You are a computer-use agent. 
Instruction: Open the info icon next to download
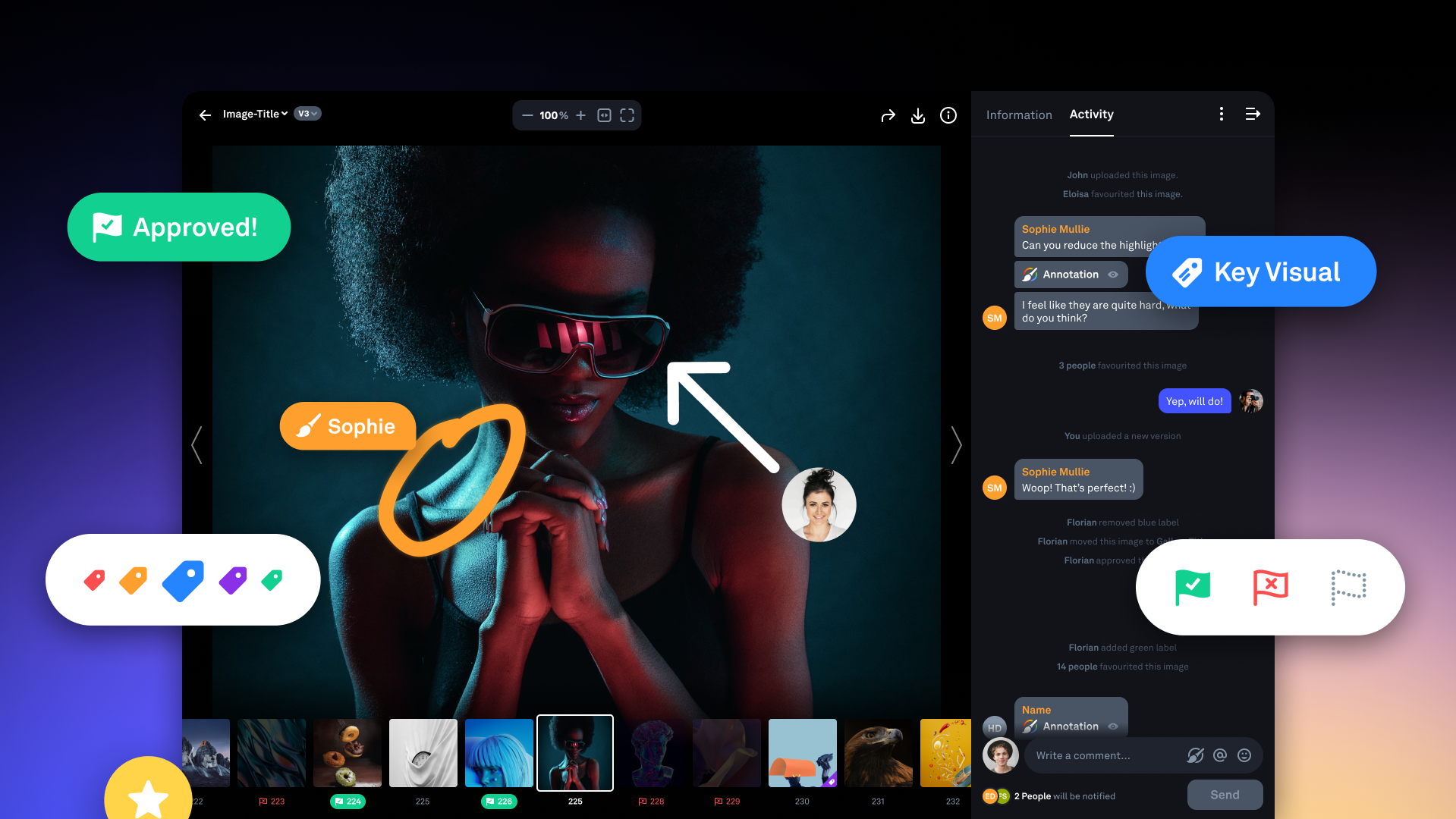tap(948, 115)
